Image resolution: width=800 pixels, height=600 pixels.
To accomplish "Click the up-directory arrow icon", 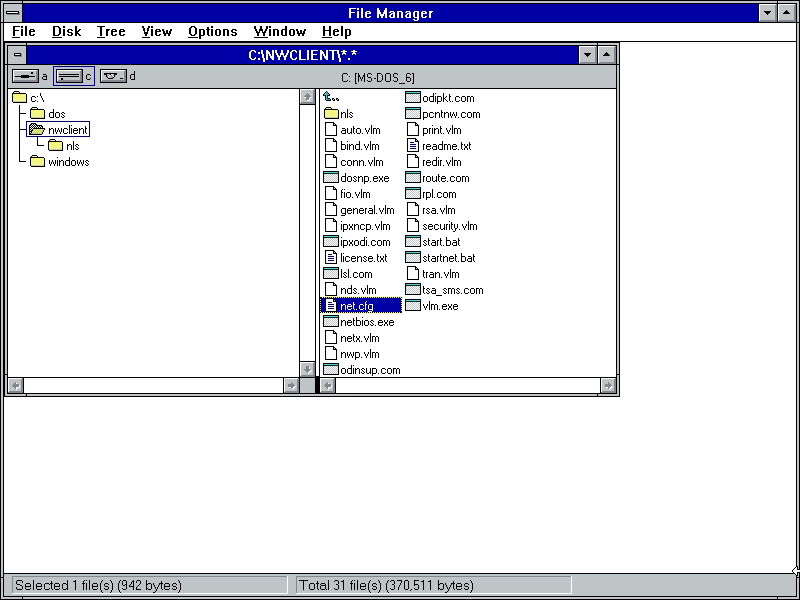I will [x=332, y=98].
